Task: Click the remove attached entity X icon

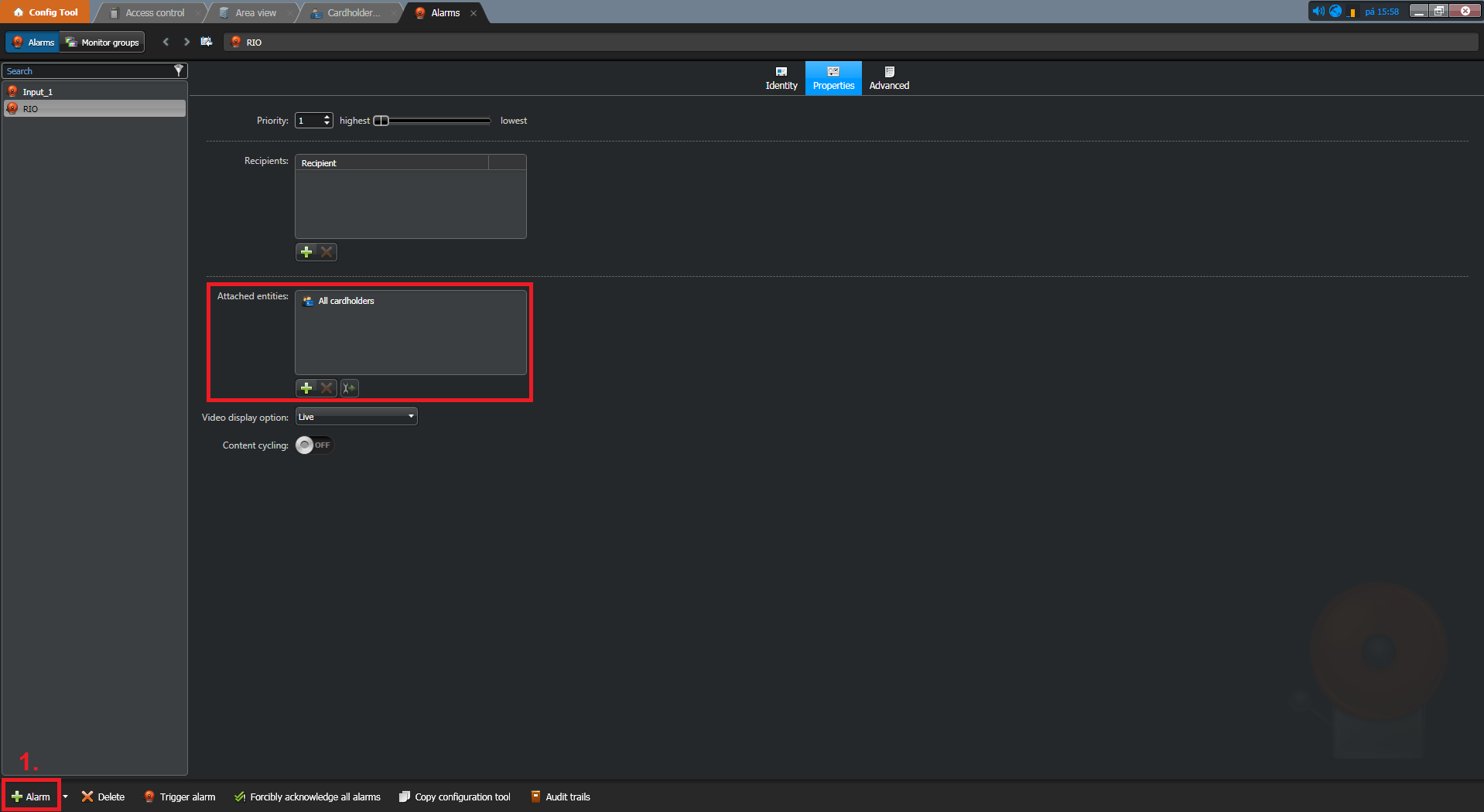Action: [327, 388]
